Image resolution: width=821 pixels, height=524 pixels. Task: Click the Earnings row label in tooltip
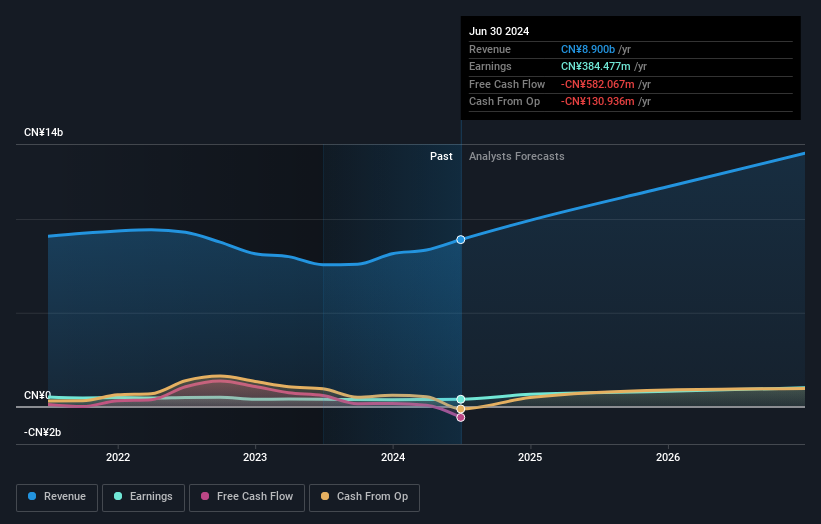(x=490, y=66)
